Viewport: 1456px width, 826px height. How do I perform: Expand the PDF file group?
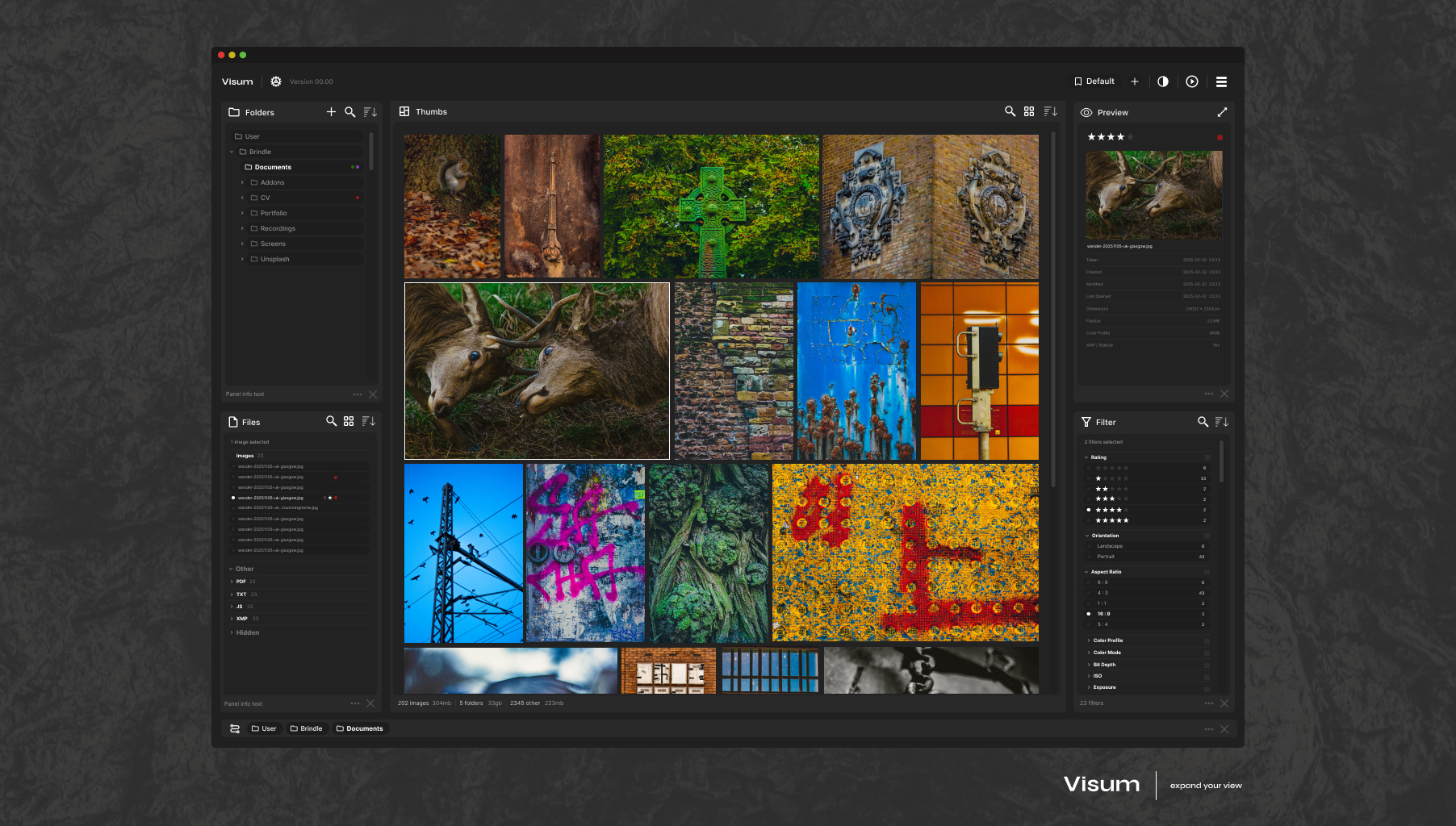(232, 582)
